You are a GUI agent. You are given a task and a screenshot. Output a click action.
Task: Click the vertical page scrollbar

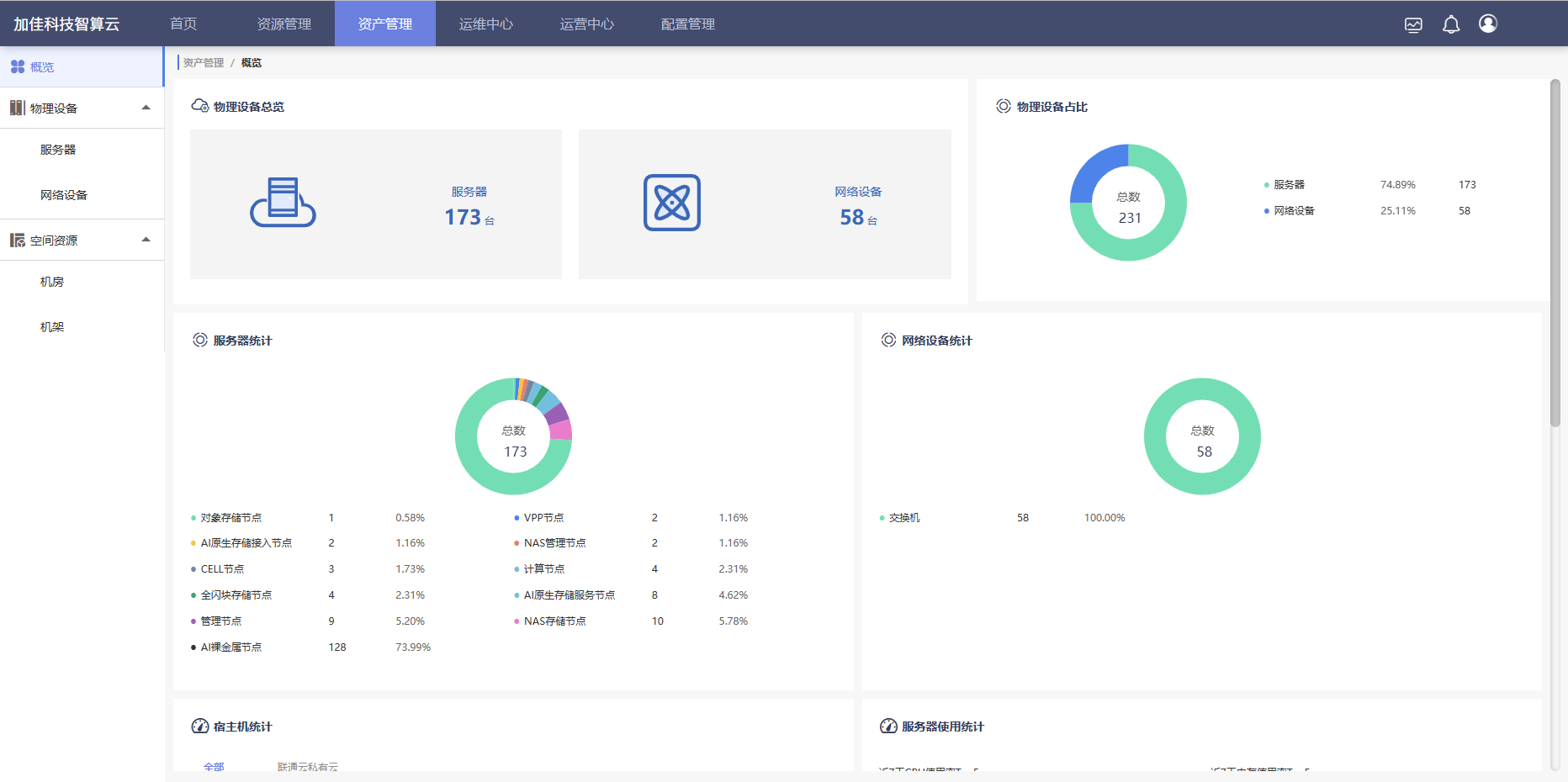[x=1555, y=252]
